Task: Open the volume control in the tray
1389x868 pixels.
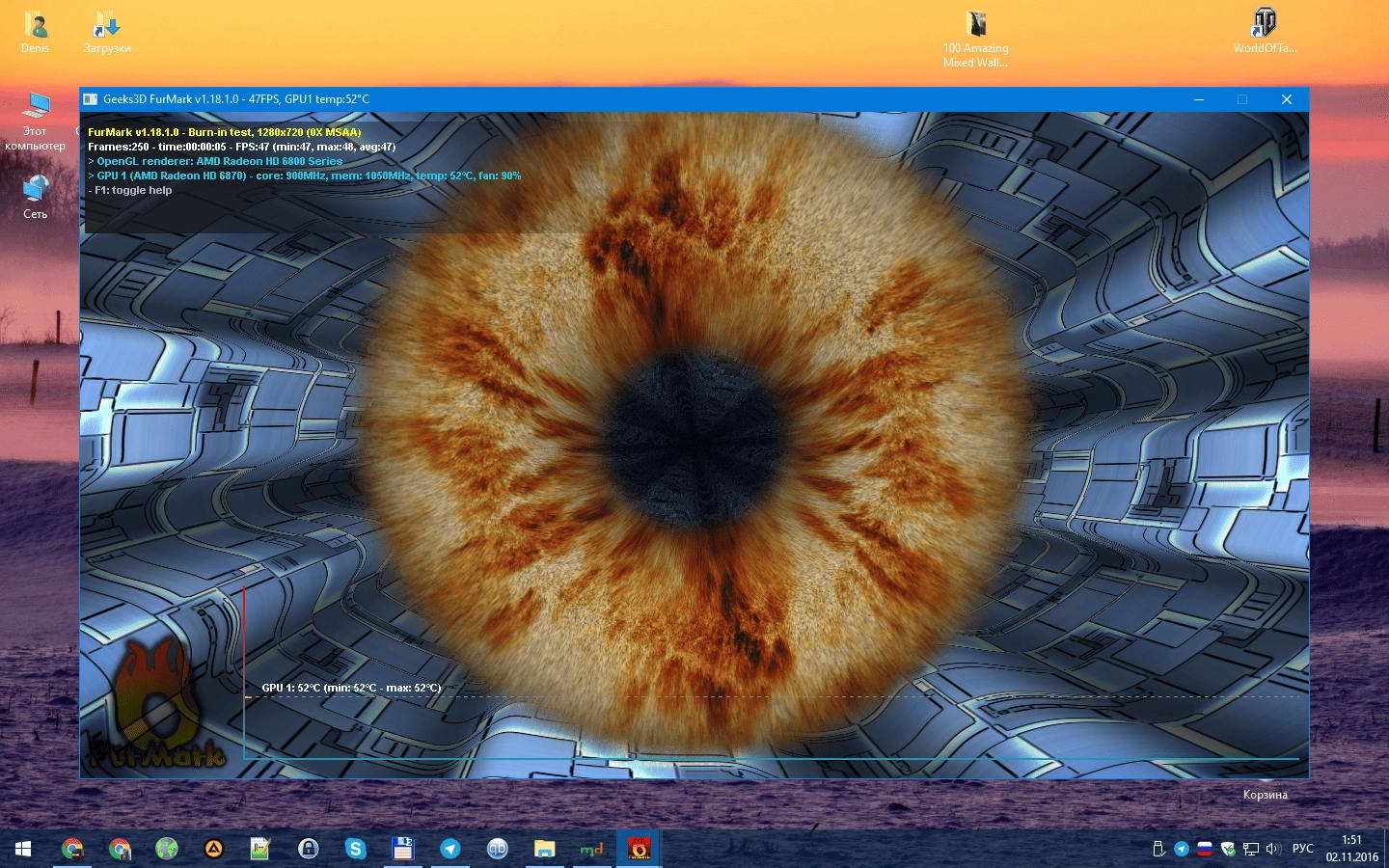Action: (x=1273, y=849)
